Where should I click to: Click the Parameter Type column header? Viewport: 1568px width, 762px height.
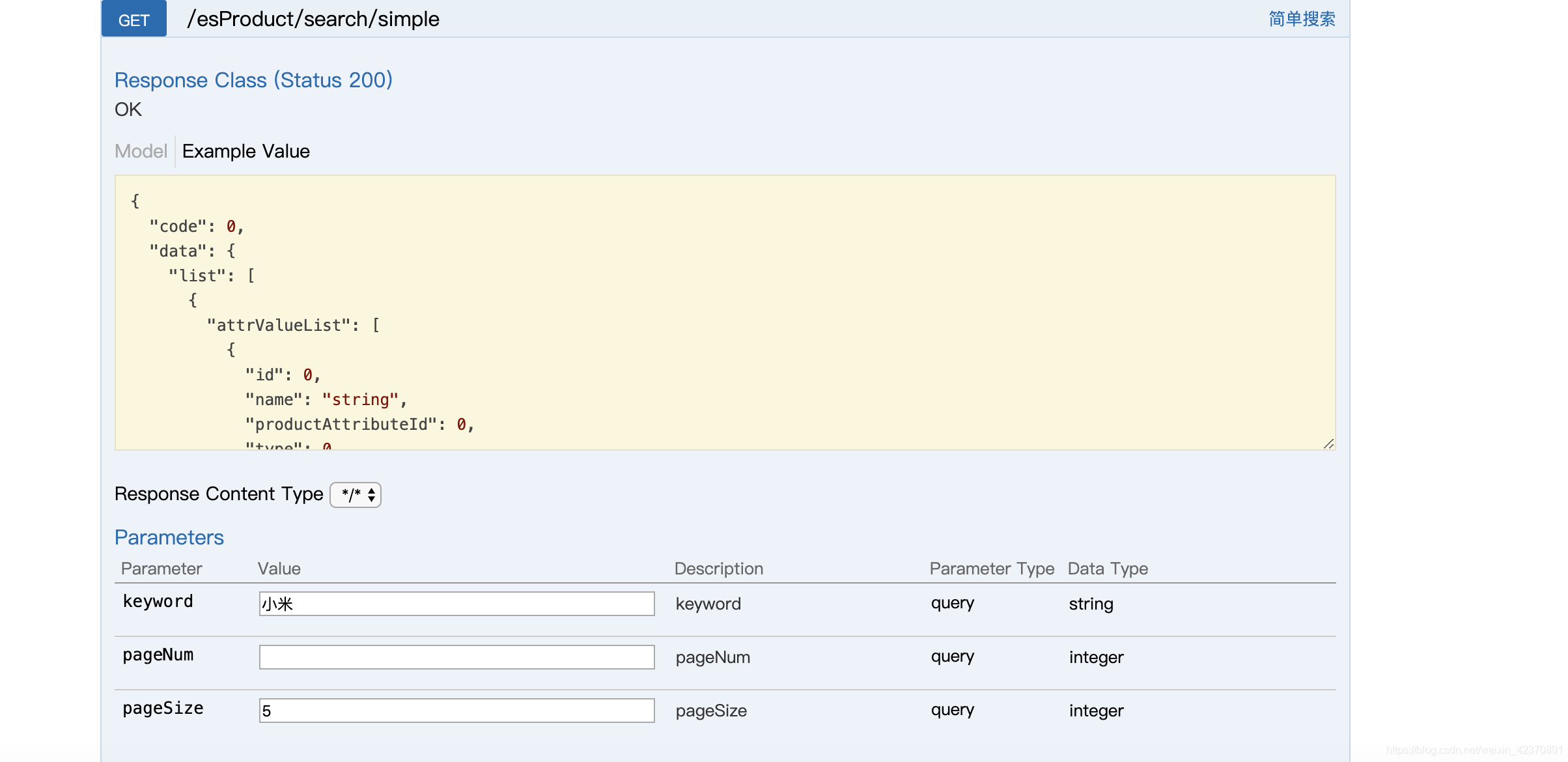tap(992, 569)
